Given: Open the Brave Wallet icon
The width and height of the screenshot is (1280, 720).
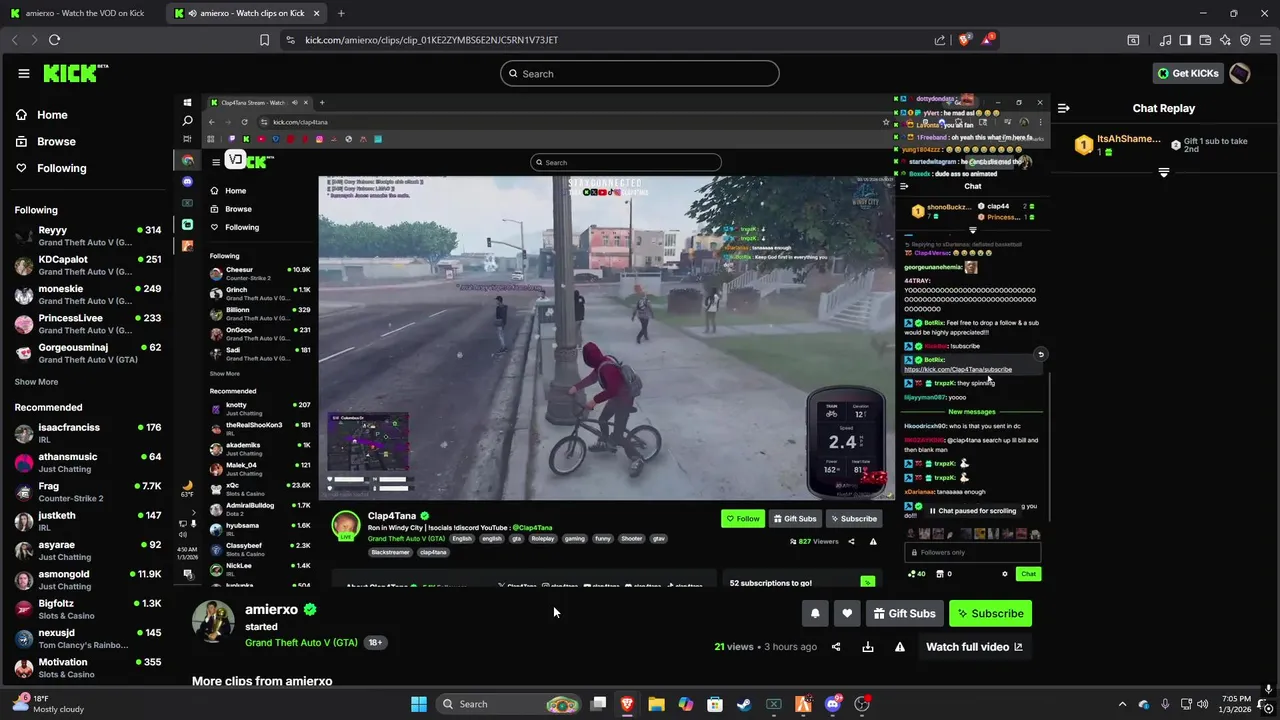Looking at the screenshot, I should 1205,40.
